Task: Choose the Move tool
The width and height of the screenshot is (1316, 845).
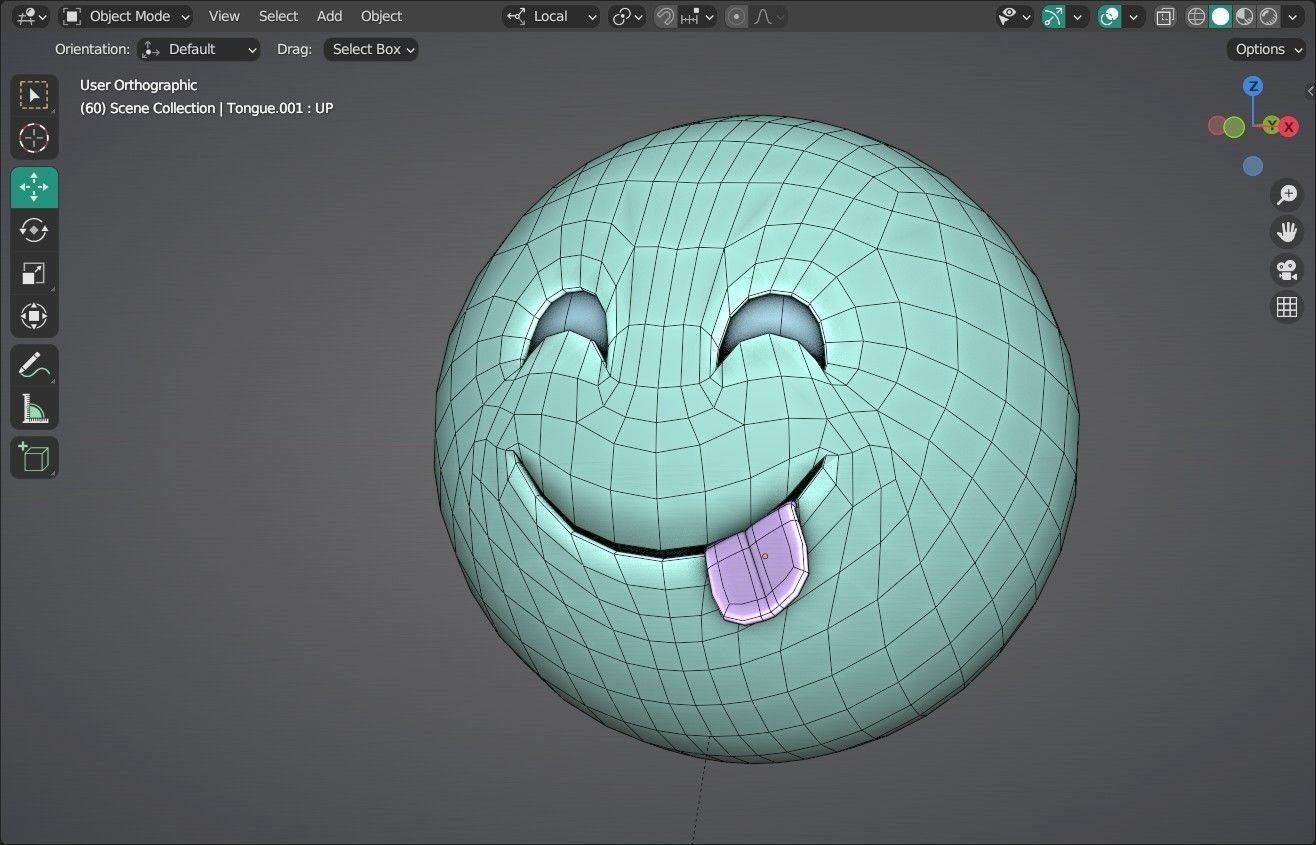Action: [x=34, y=187]
